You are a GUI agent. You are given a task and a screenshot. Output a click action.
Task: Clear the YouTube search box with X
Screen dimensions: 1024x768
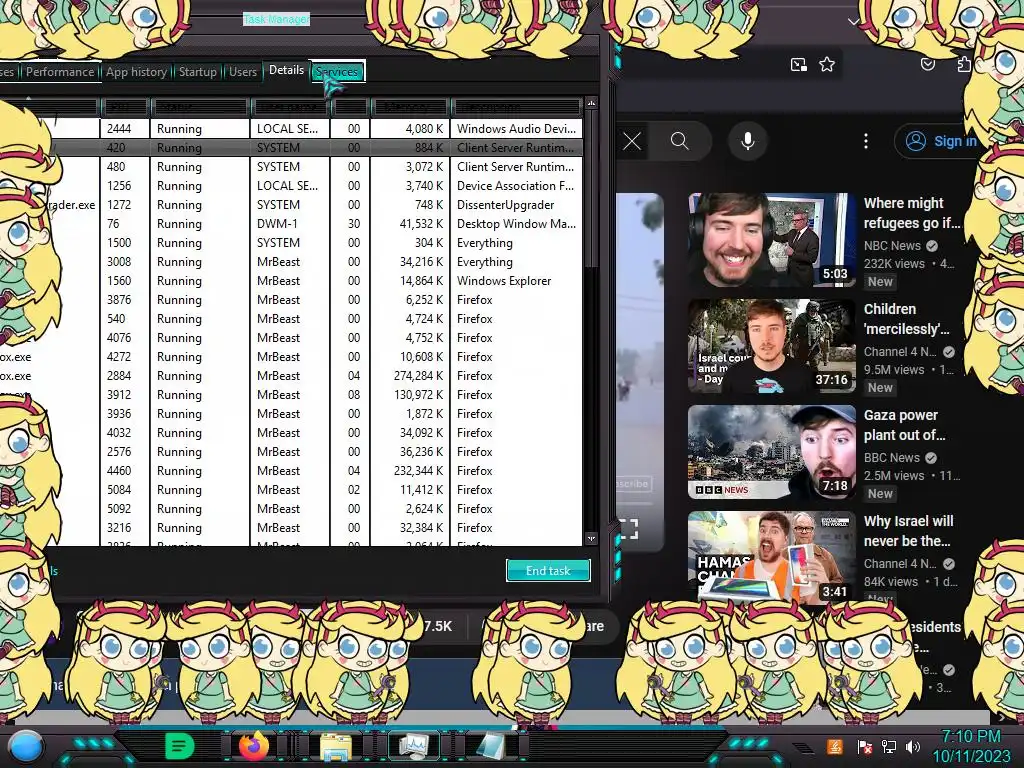[632, 141]
